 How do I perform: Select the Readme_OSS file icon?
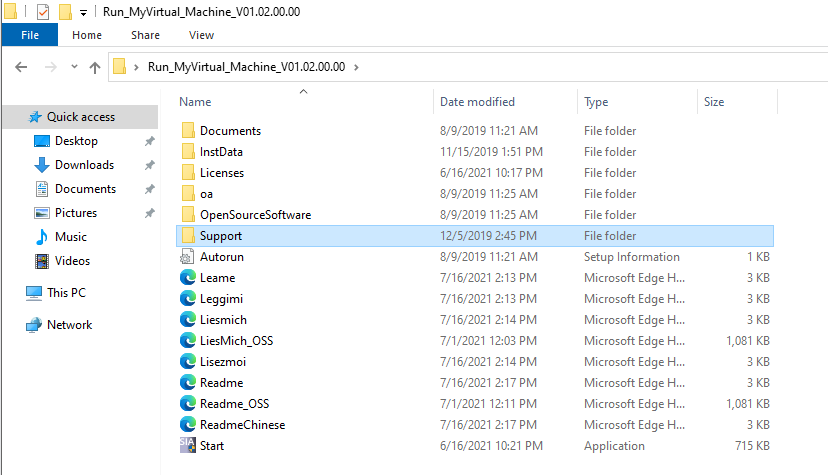click(187, 404)
